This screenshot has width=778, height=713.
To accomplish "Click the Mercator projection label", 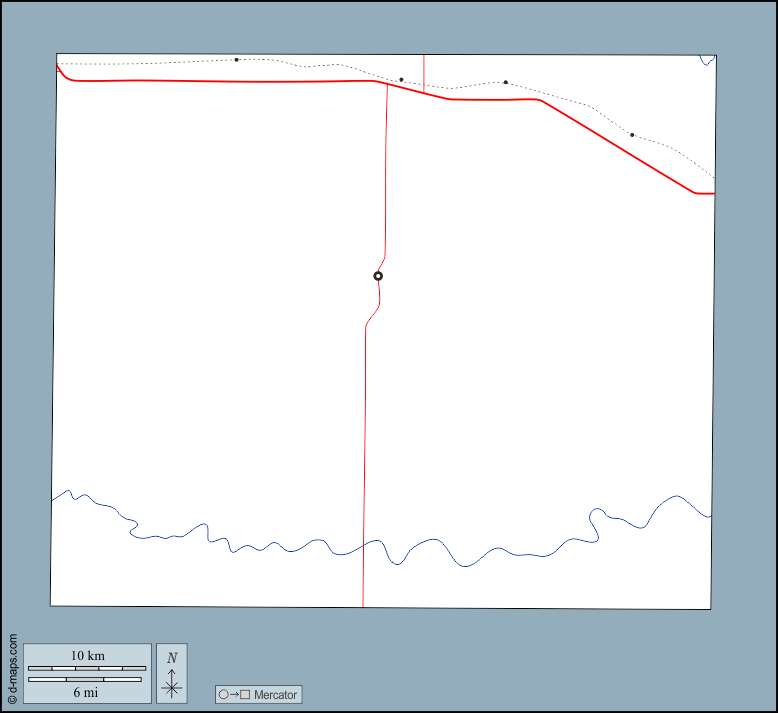I will 275,694.
